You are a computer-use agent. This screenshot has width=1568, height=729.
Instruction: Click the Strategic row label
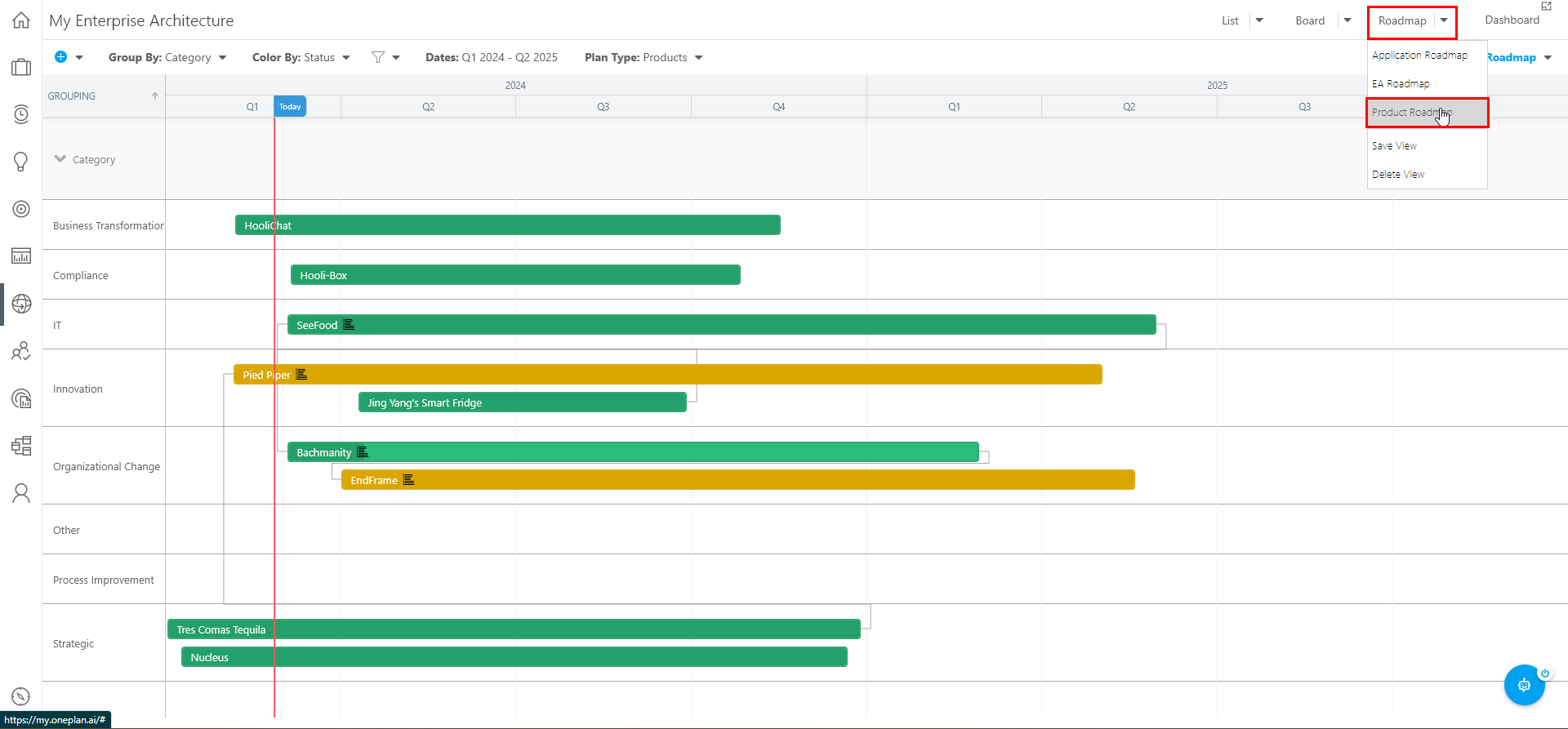point(73,643)
